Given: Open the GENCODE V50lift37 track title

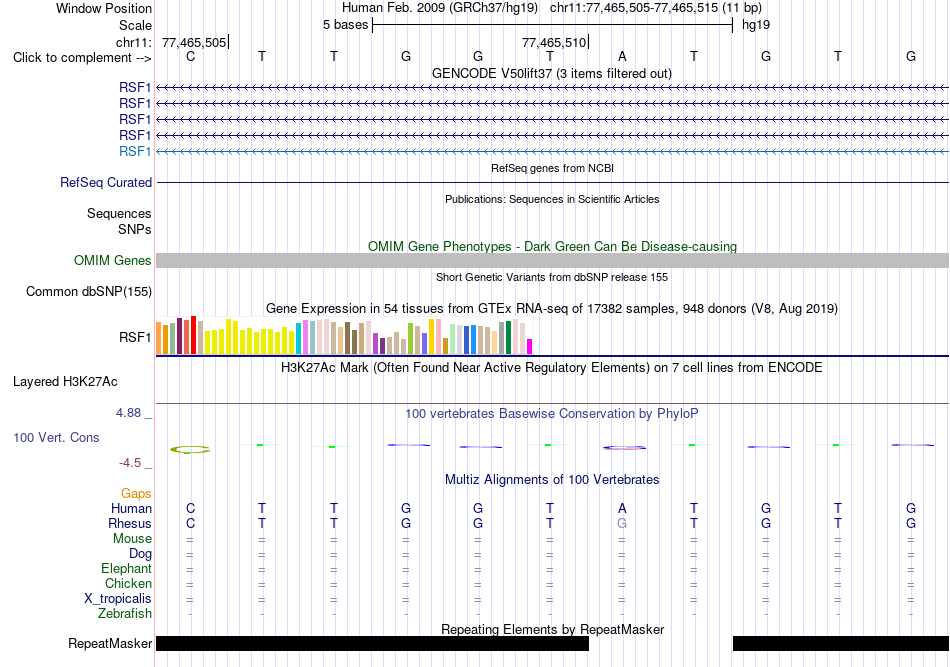Looking at the screenshot, I should tap(552, 73).
